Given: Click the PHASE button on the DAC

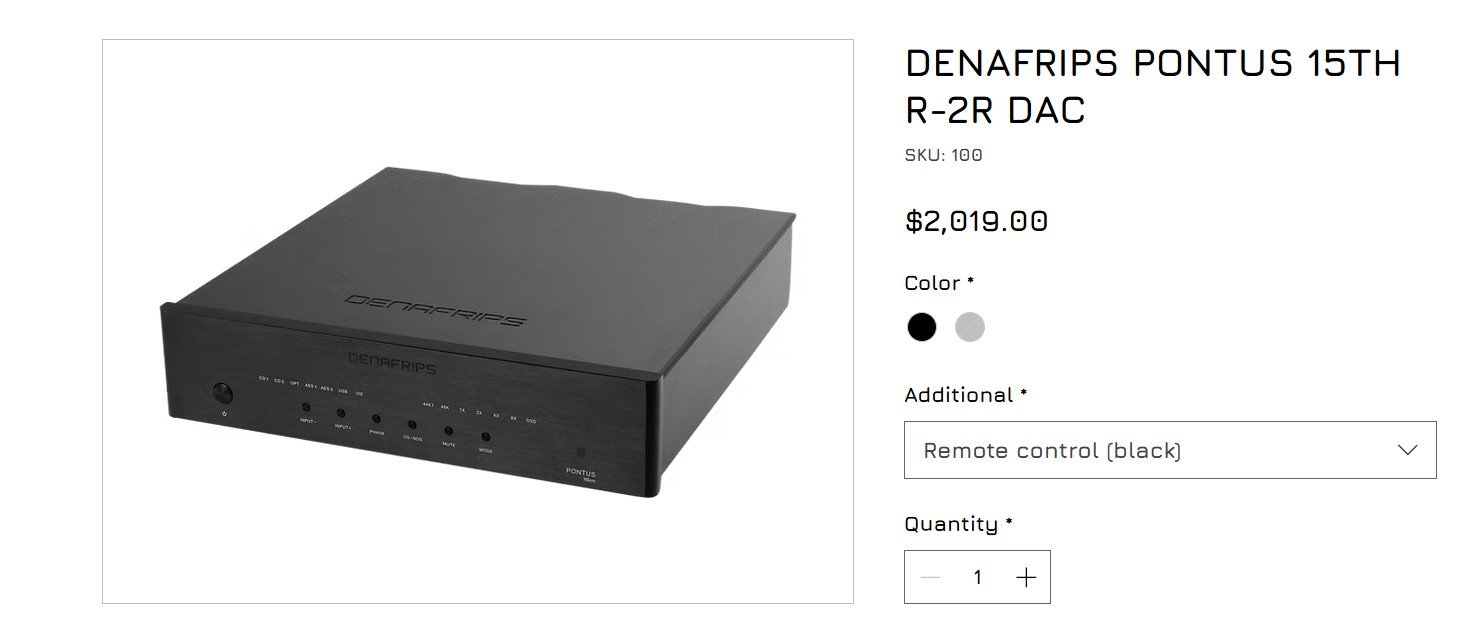Looking at the screenshot, I should [376, 420].
